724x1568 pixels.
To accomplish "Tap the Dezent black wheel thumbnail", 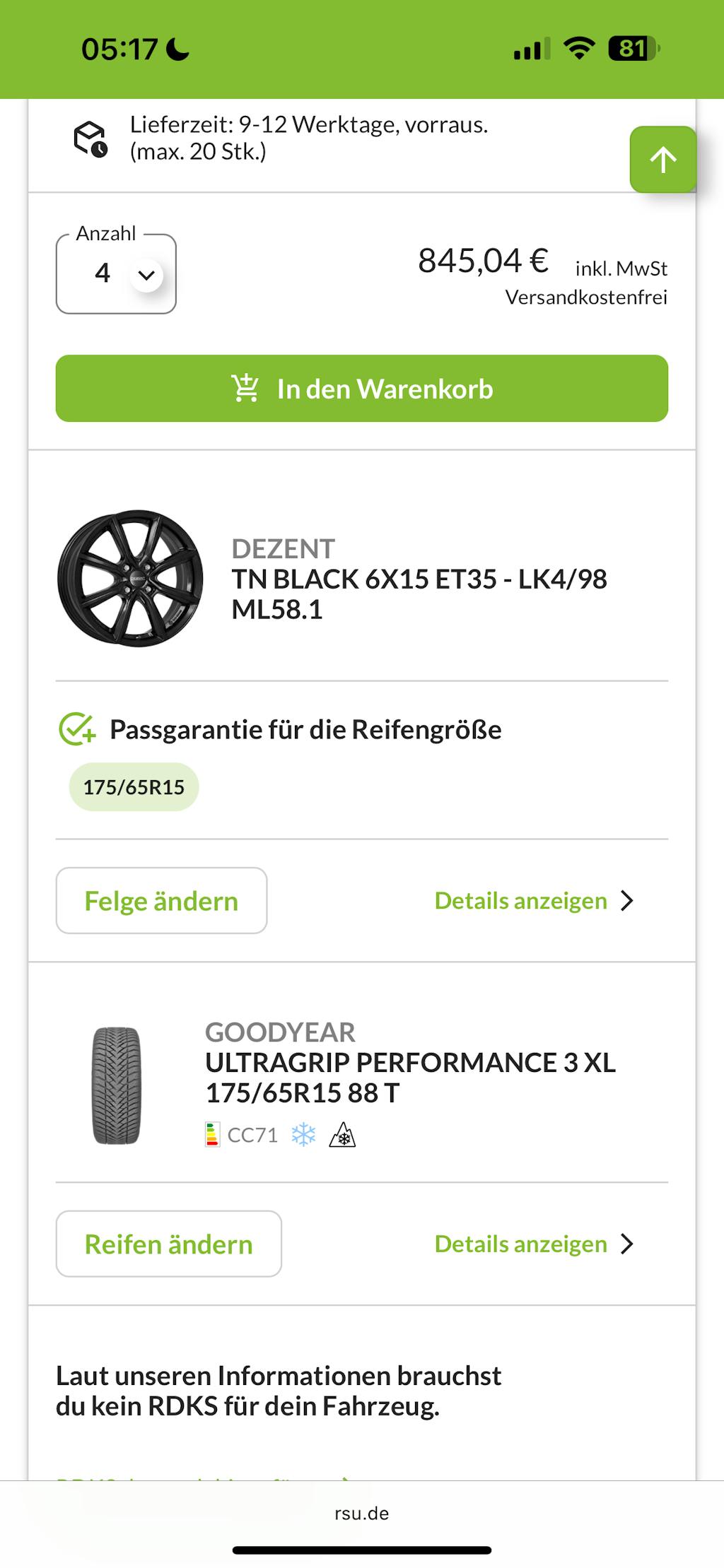I will coord(130,578).
